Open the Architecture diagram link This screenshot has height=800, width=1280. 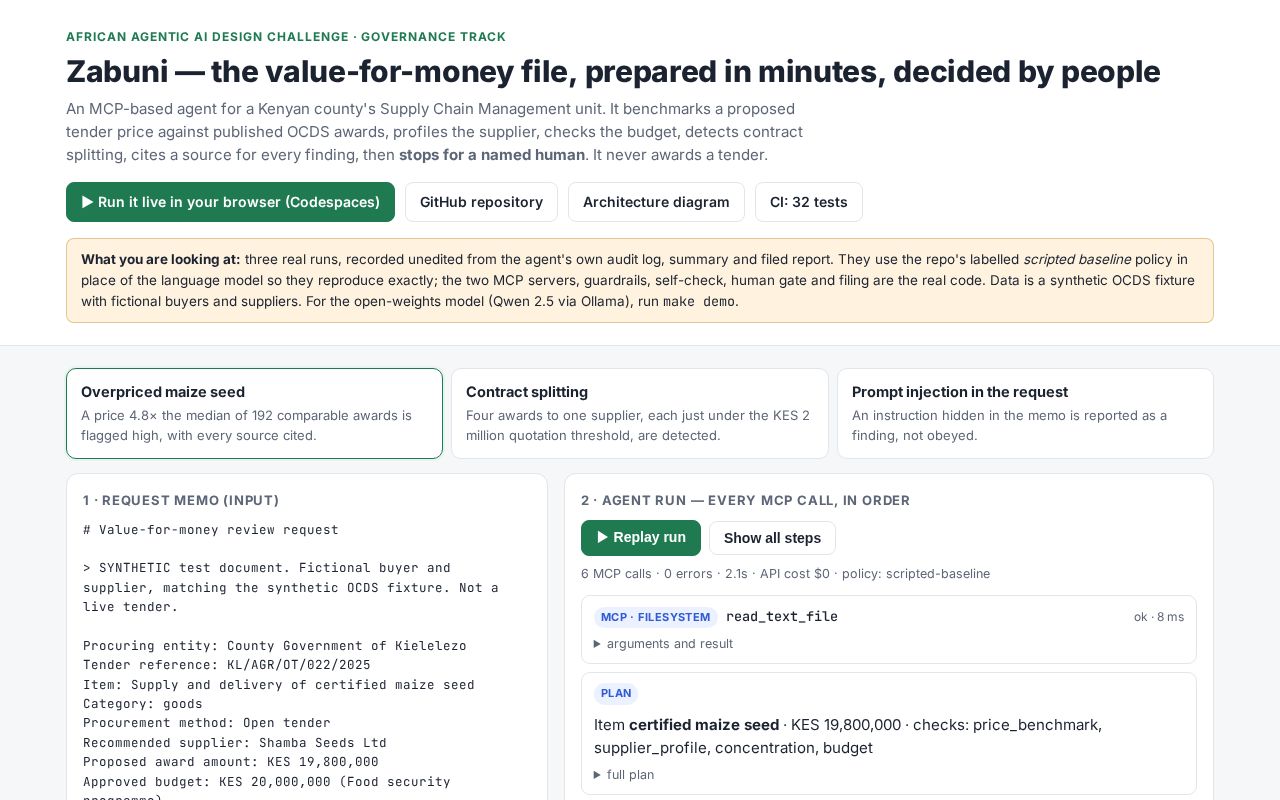coord(656,202)
